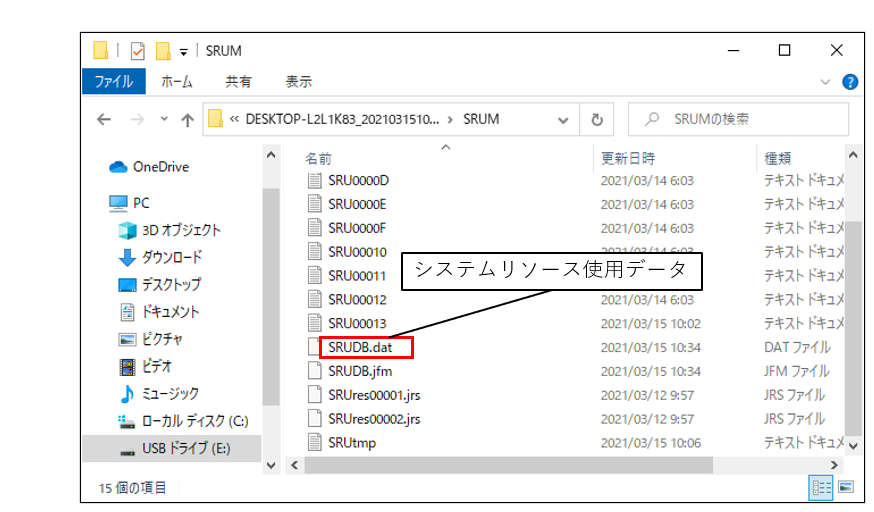This screenshot has width=874, height=512.
Task: Open Explorer help question mark
Action: tap(850, 82)
